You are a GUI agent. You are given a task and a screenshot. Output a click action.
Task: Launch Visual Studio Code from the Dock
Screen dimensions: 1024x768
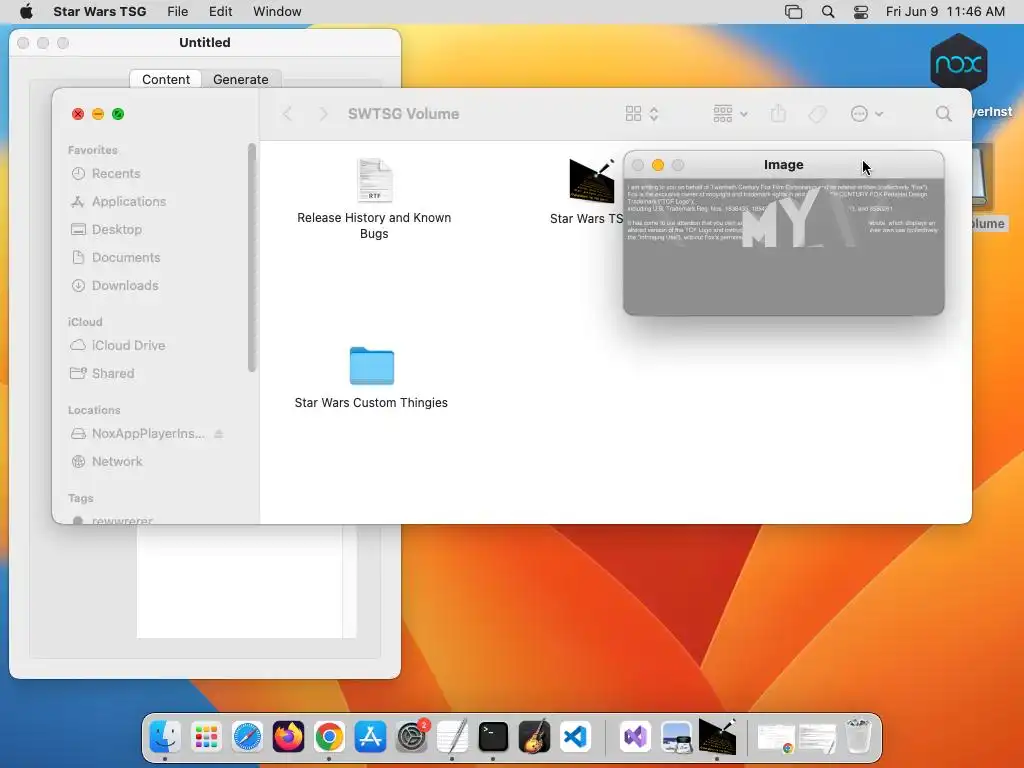tap(575, 737)
